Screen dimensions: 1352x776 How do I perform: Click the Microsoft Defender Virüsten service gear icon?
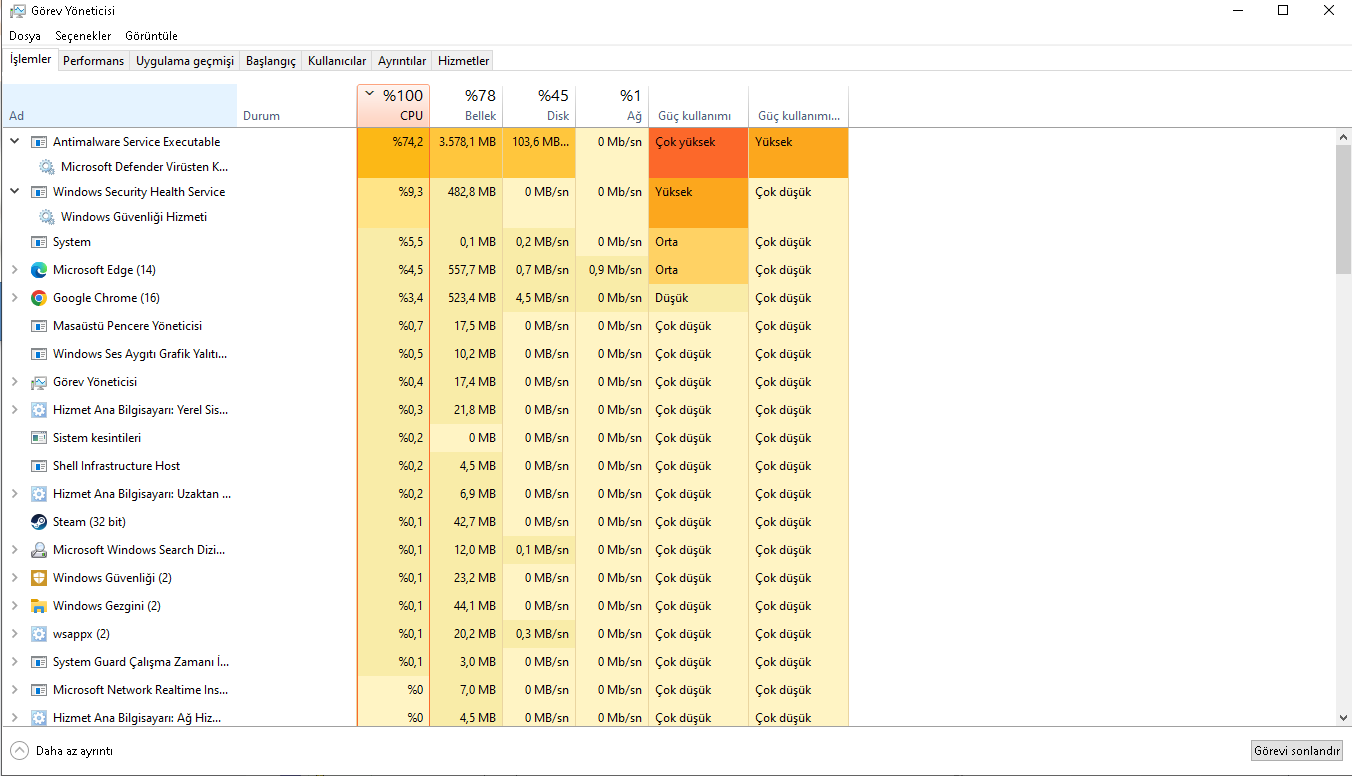[47, 167]
